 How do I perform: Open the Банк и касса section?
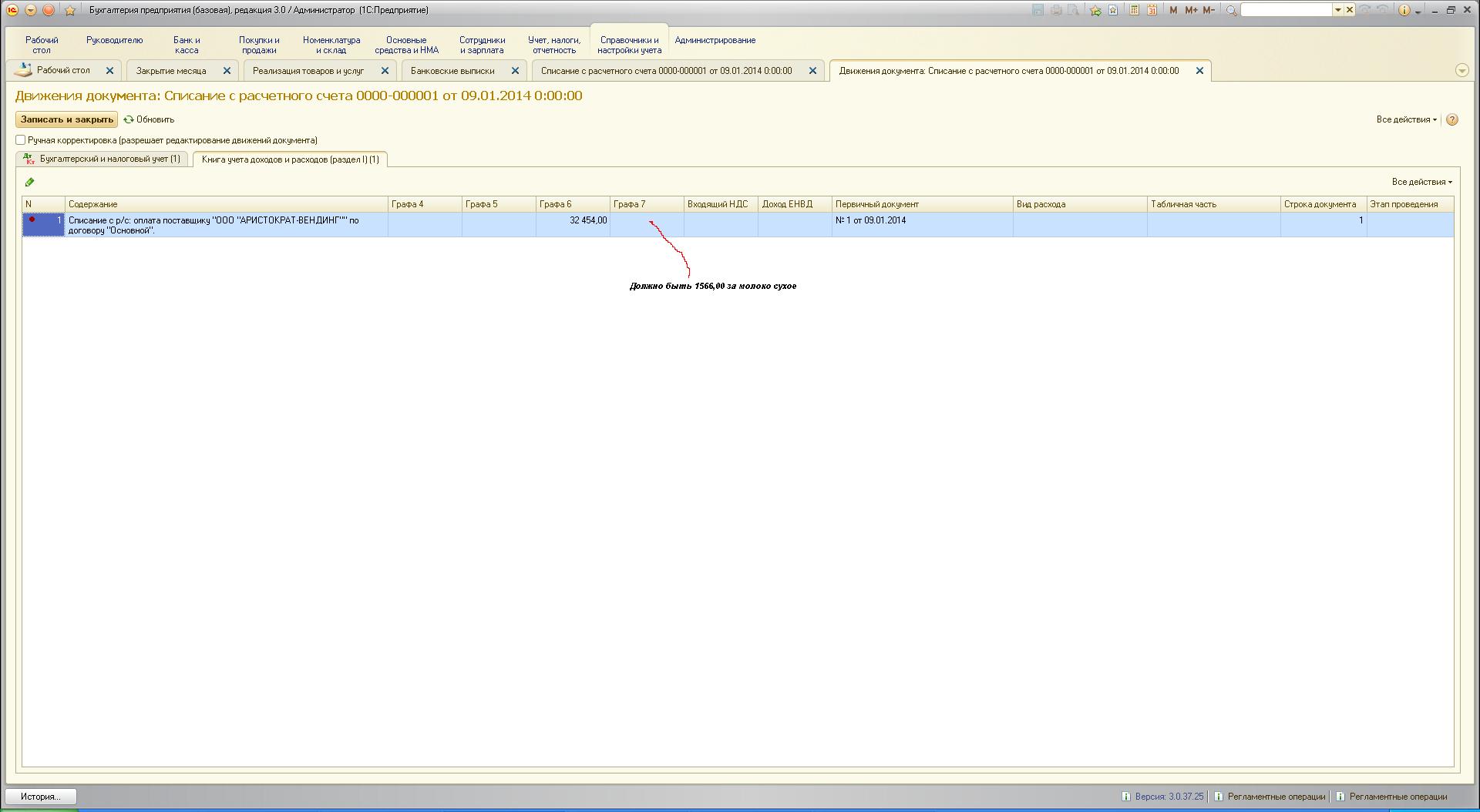(187, 45)
